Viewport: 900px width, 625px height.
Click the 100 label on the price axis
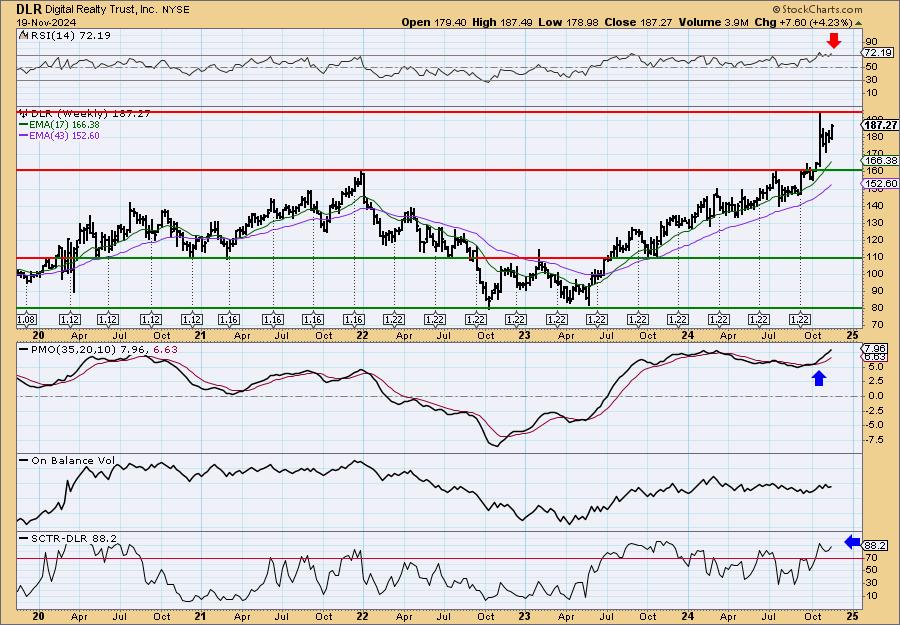[x=875, y=274]
